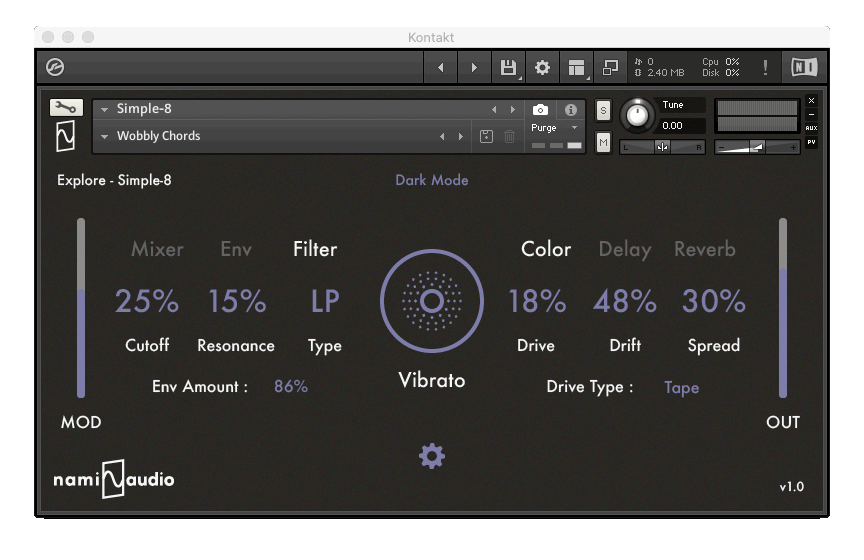The image size is (864, 560).
Task: Select next instrument next to Simple-8
Action: (x=513, y=110)
